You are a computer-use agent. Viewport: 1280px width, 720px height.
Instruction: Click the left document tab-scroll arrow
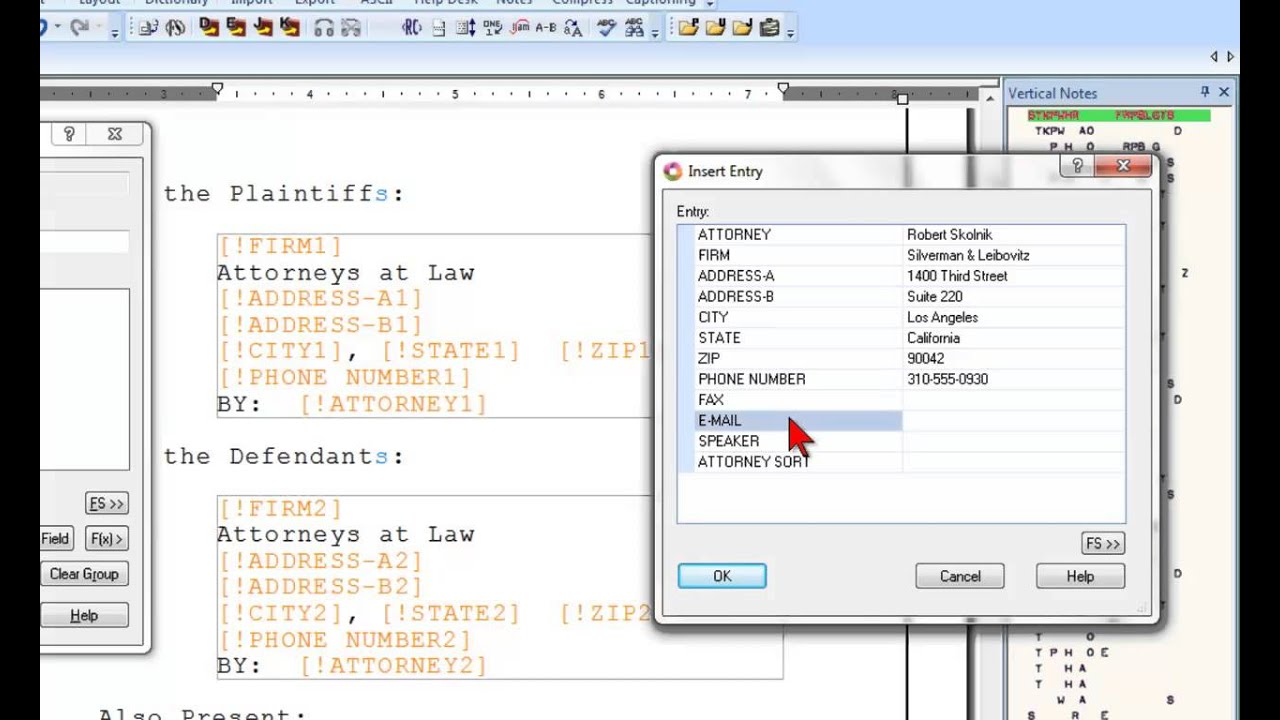(x=1214, y=57)
